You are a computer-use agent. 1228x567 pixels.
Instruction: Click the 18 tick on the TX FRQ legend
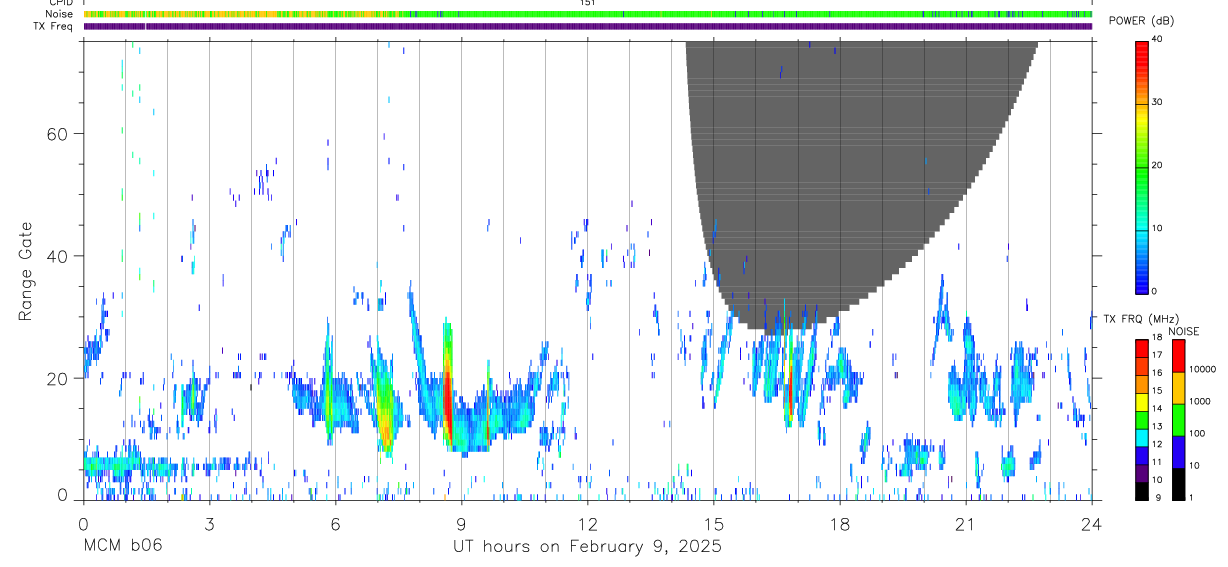pyautogui.click(x=1157, y=339)
